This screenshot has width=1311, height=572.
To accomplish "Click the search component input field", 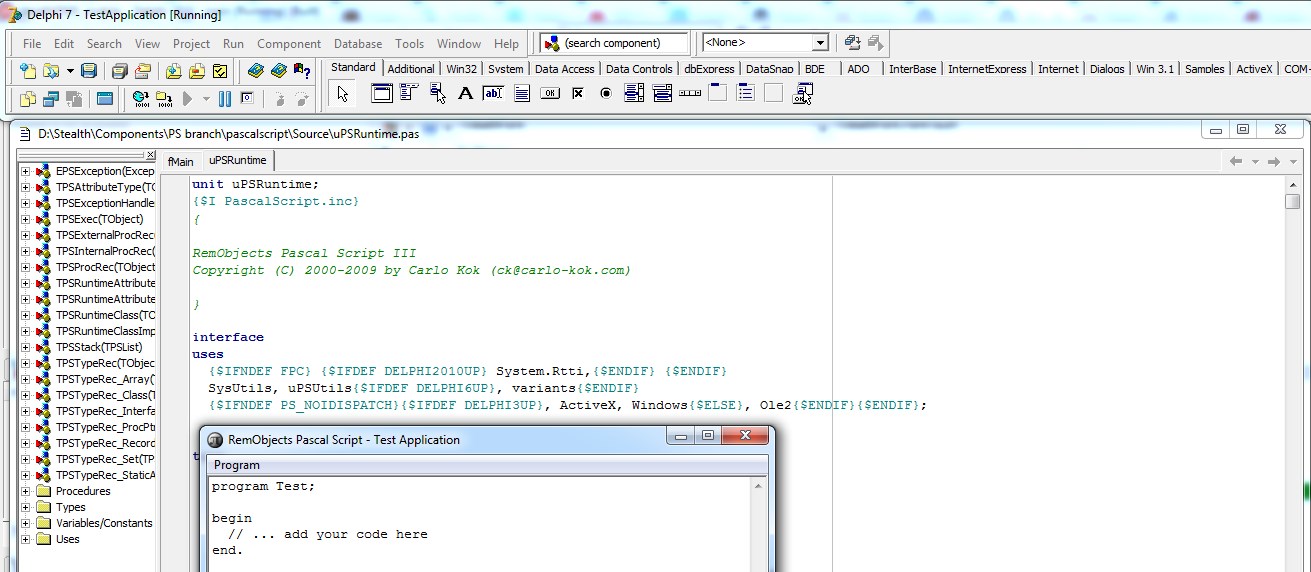I will [x=615, y=43].
